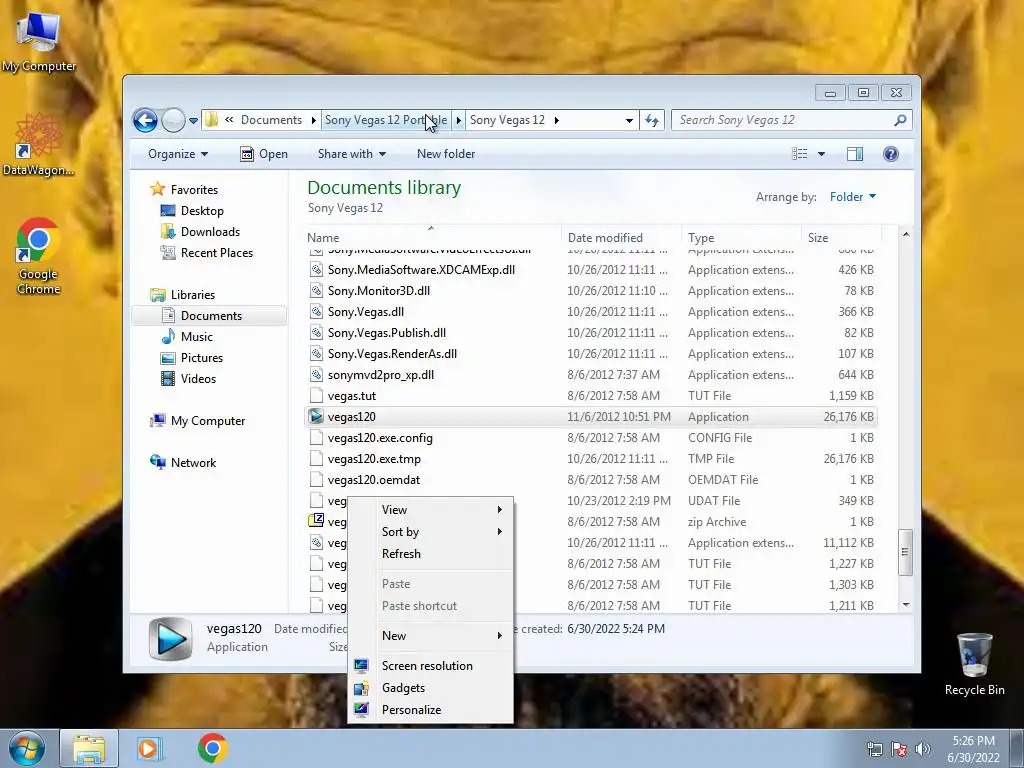The width and height of the screenshot is (1024, 768).
Task: Select the Sony.Monitor3D.dll icon
Action: 316,291
